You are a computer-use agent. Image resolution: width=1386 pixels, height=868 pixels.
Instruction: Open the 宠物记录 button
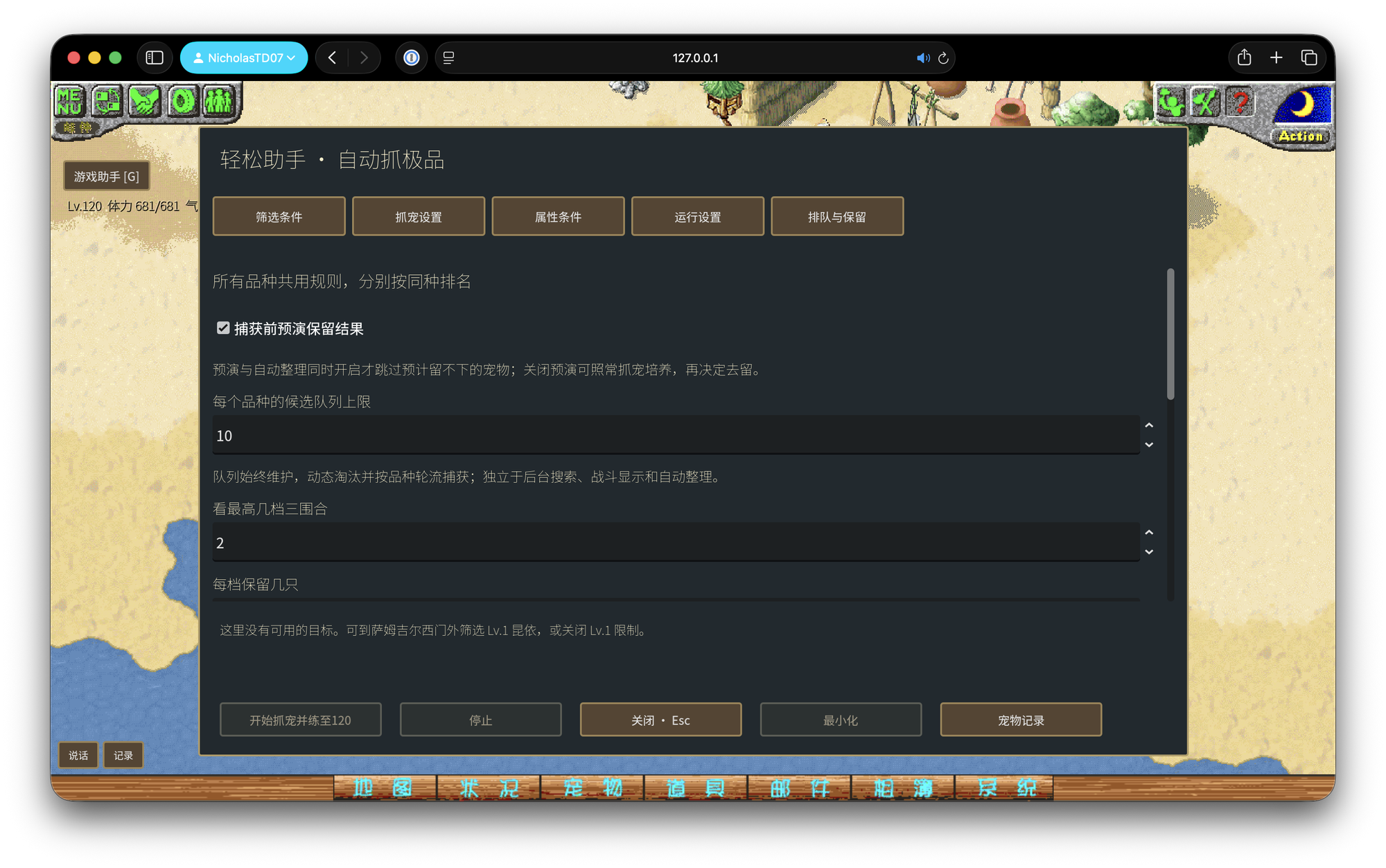pyautogui.click(x=1021, y=720)
